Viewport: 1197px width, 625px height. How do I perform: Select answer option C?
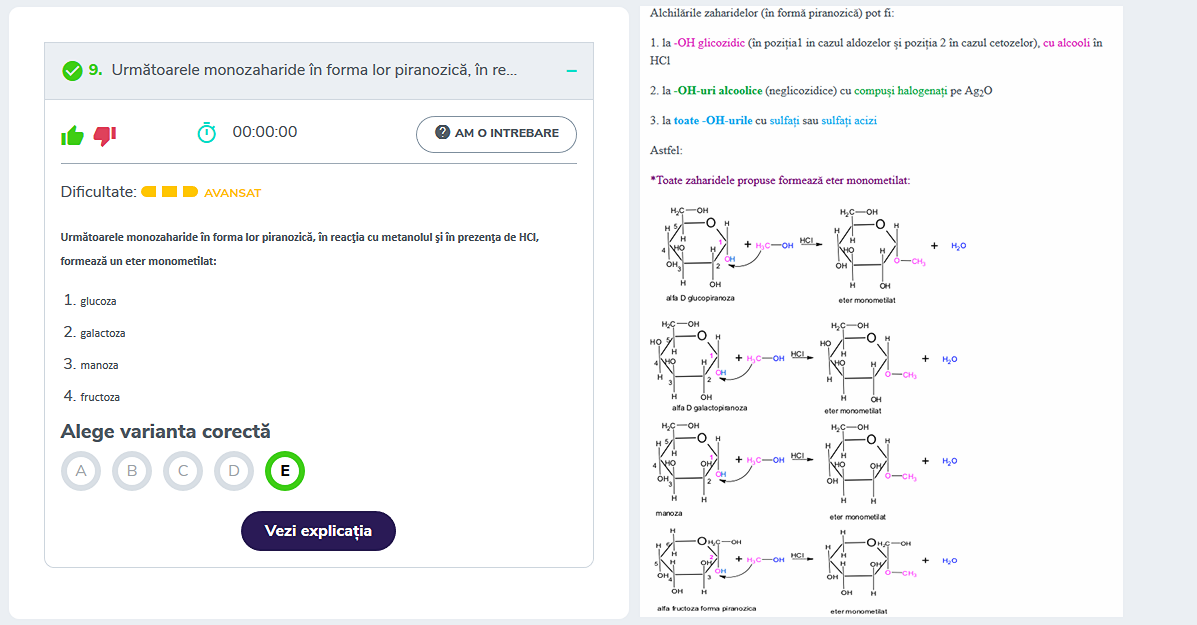pos(183,471)
